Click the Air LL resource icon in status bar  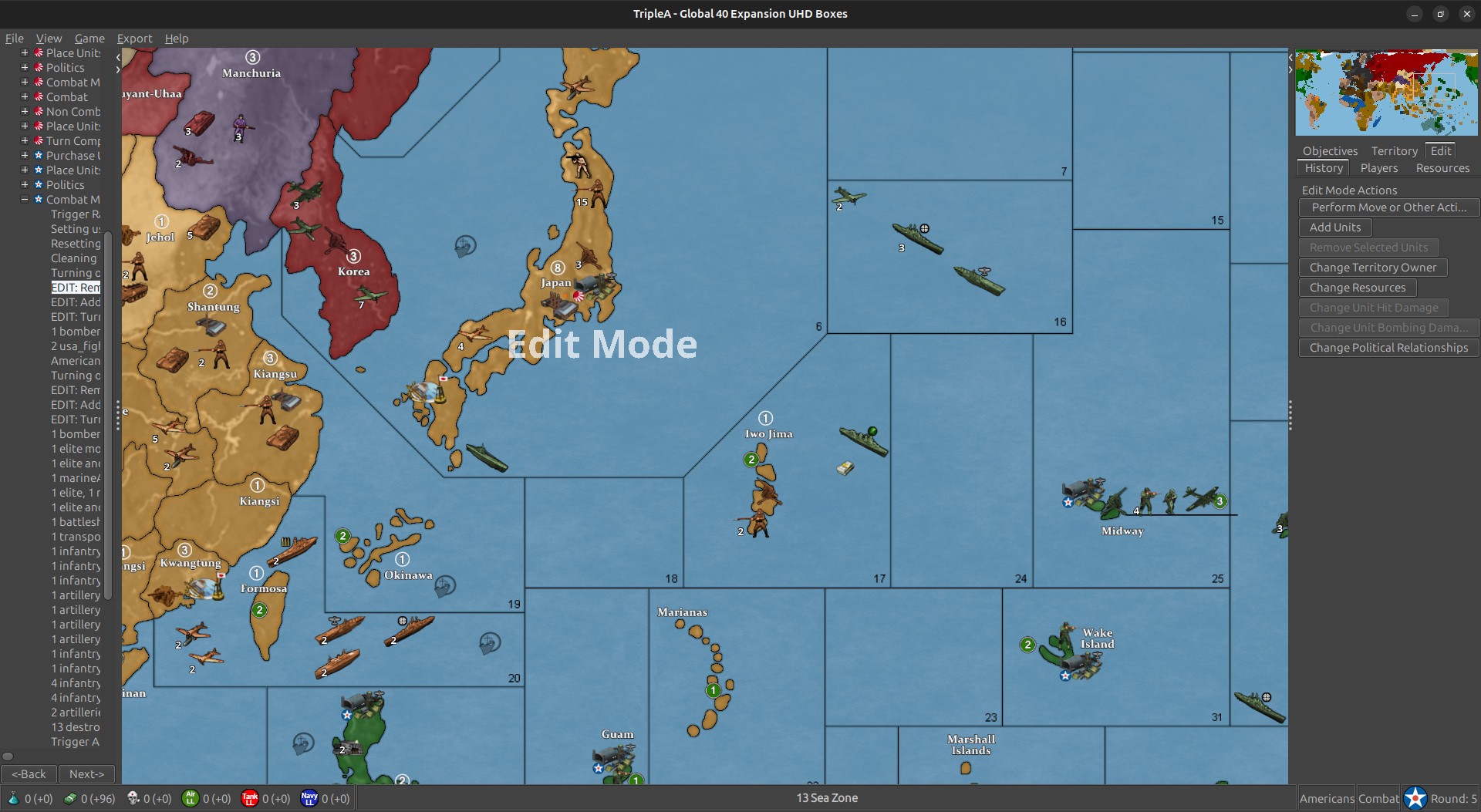click(190, 798)
